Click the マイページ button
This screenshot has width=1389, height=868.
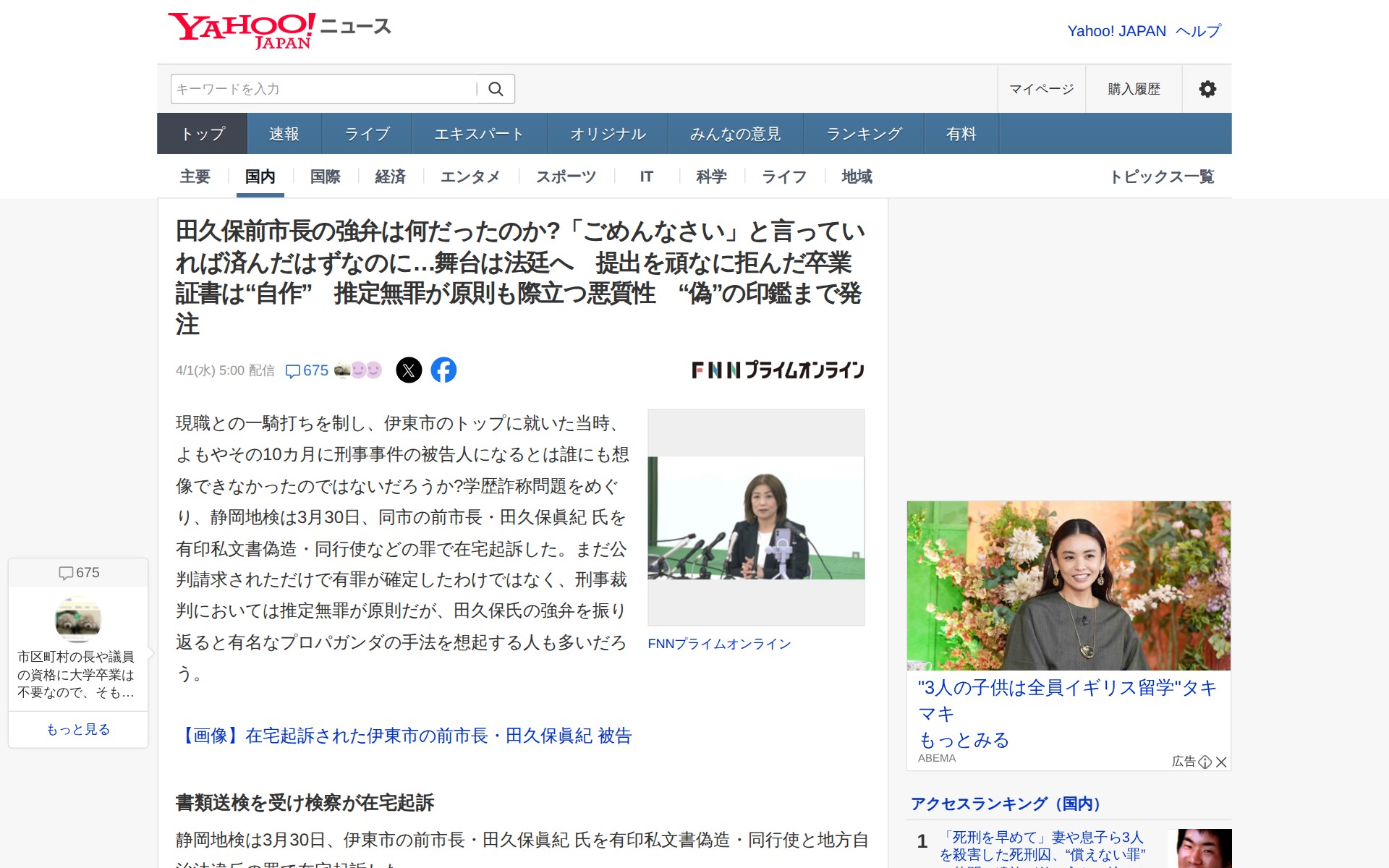[x=1041, y=89]
